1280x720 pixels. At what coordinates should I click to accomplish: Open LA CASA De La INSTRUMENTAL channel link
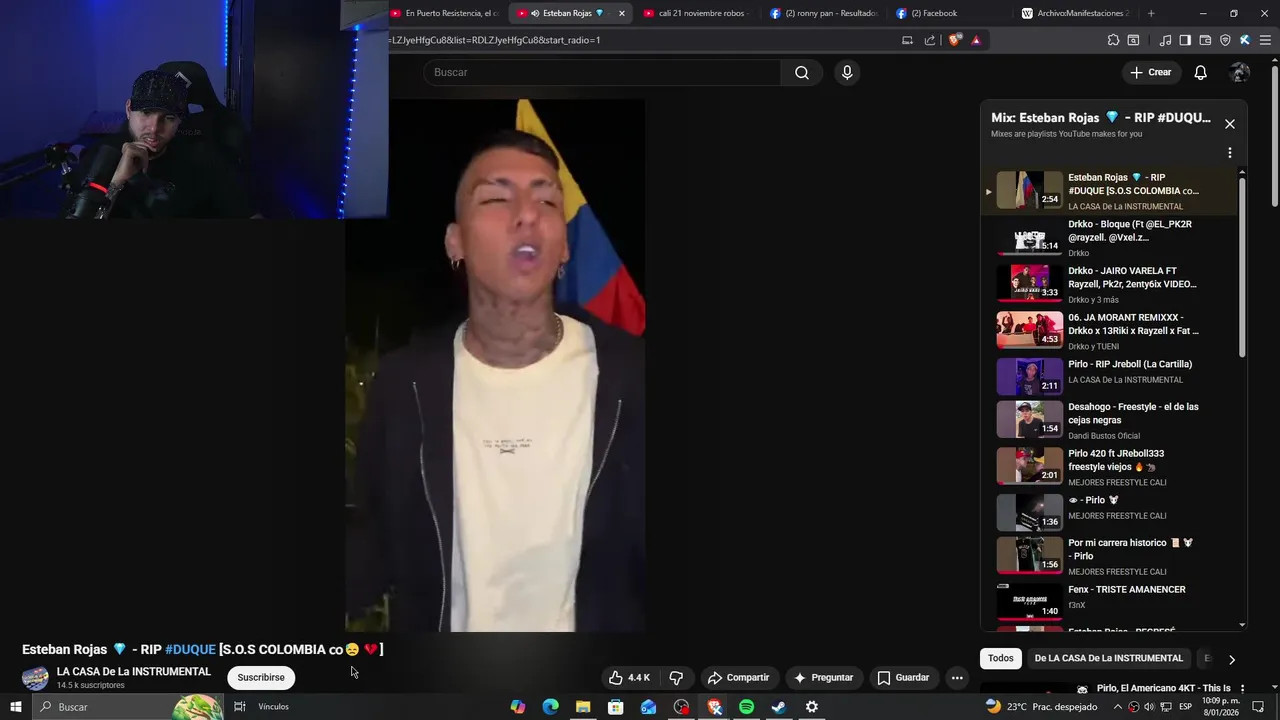134,672
